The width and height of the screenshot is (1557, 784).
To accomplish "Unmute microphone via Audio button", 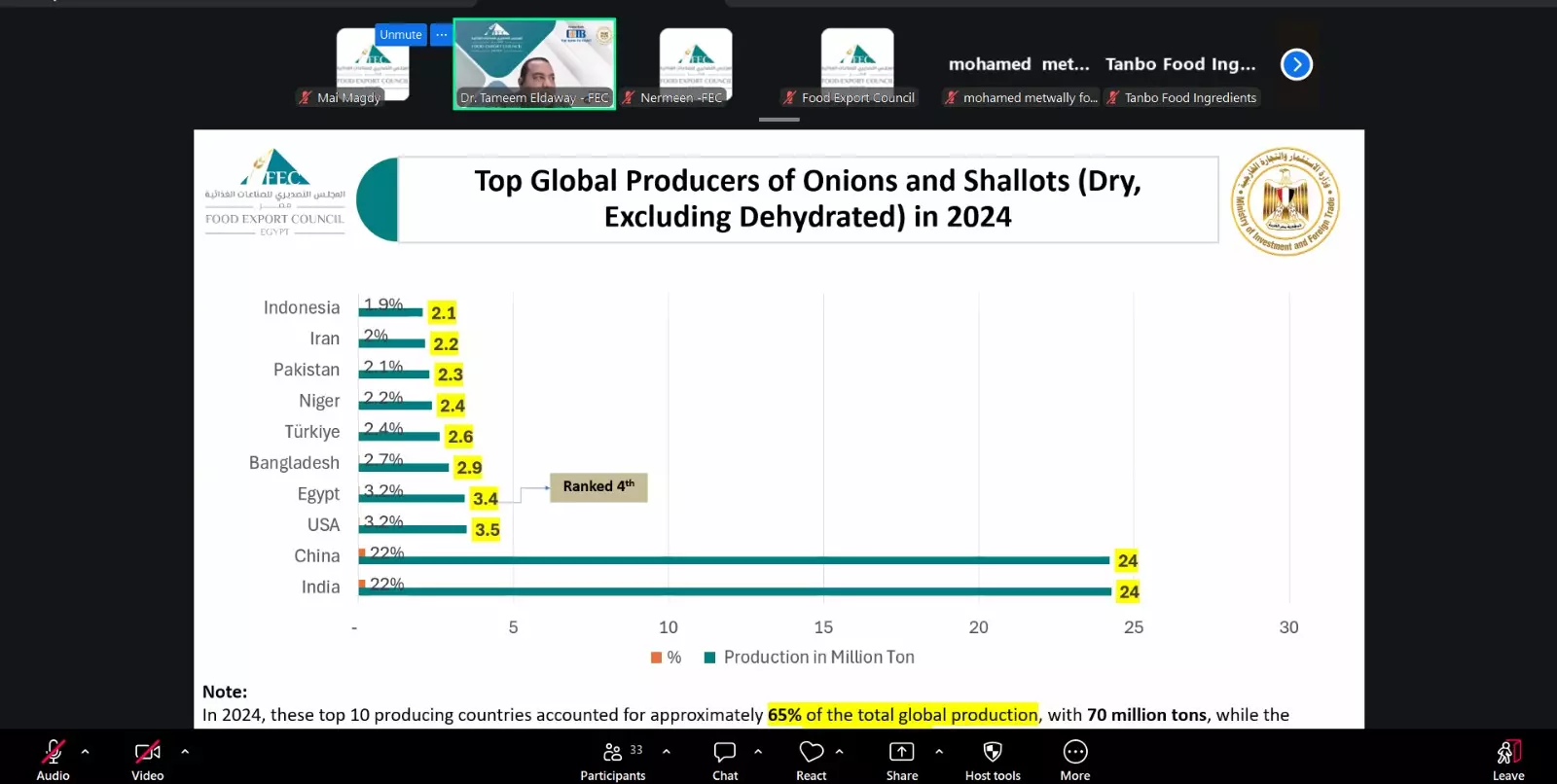I will point(53,759).
